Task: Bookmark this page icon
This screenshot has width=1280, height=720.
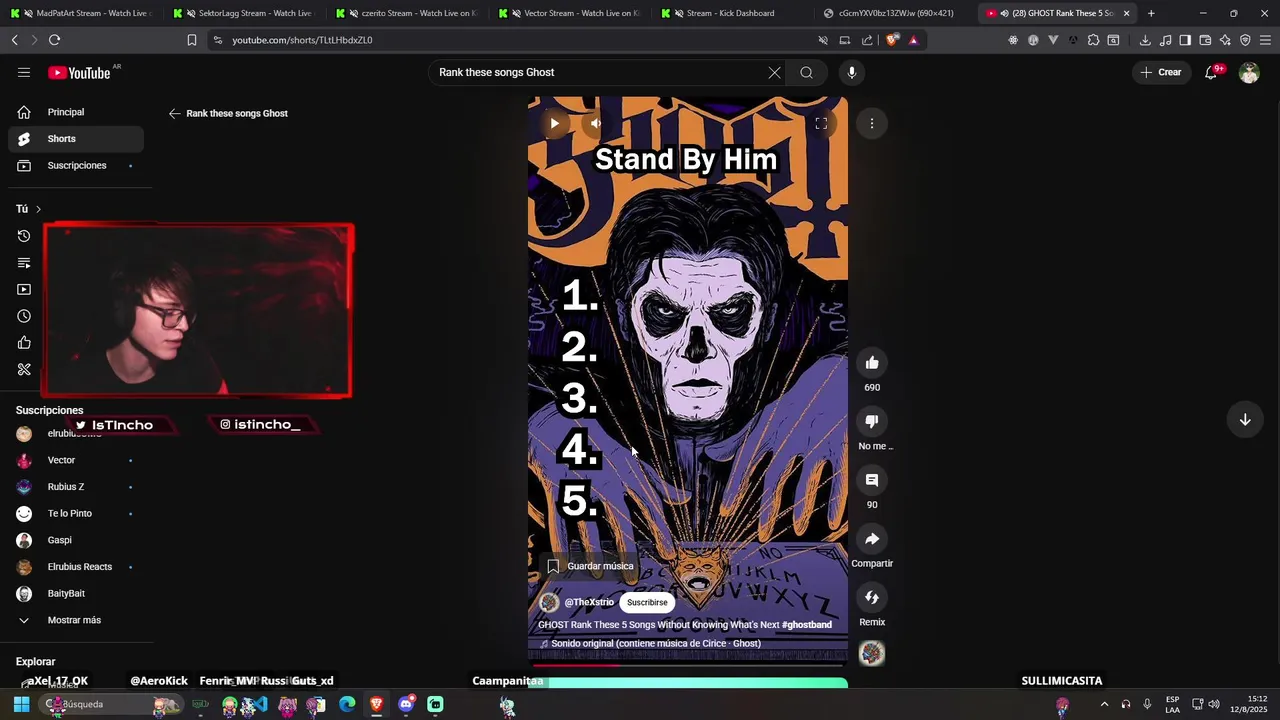Action: tap(192, 40)
